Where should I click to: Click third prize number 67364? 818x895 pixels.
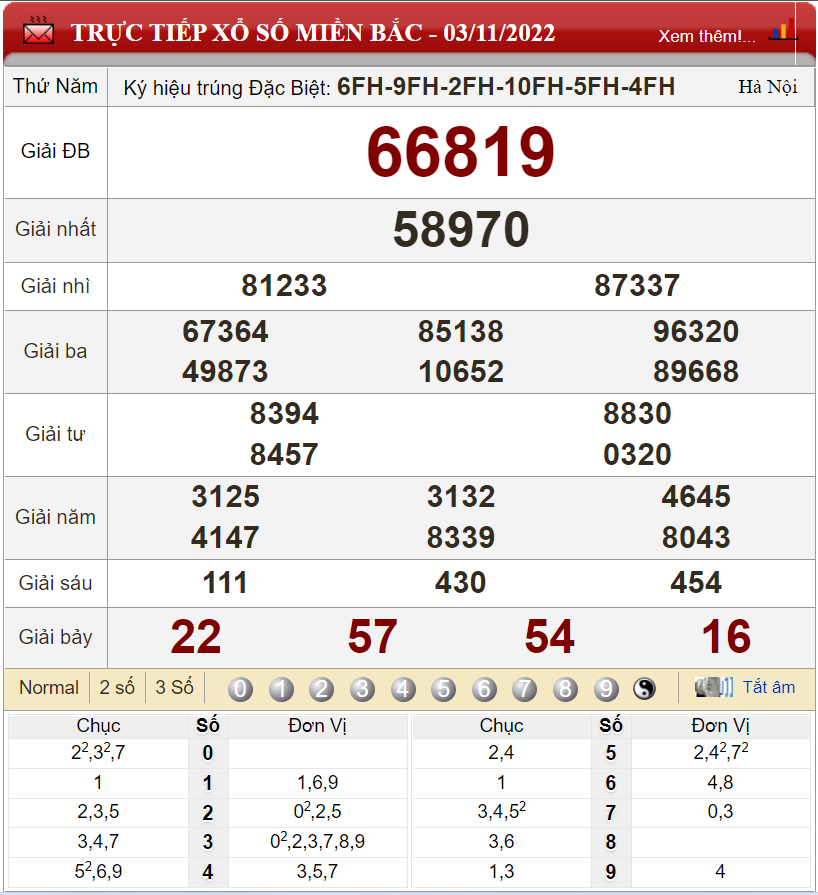pos(225,332)
